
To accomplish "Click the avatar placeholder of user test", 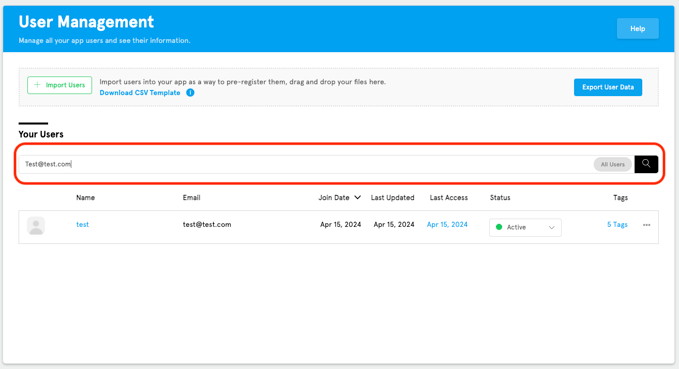I will (x=36, y=226).
